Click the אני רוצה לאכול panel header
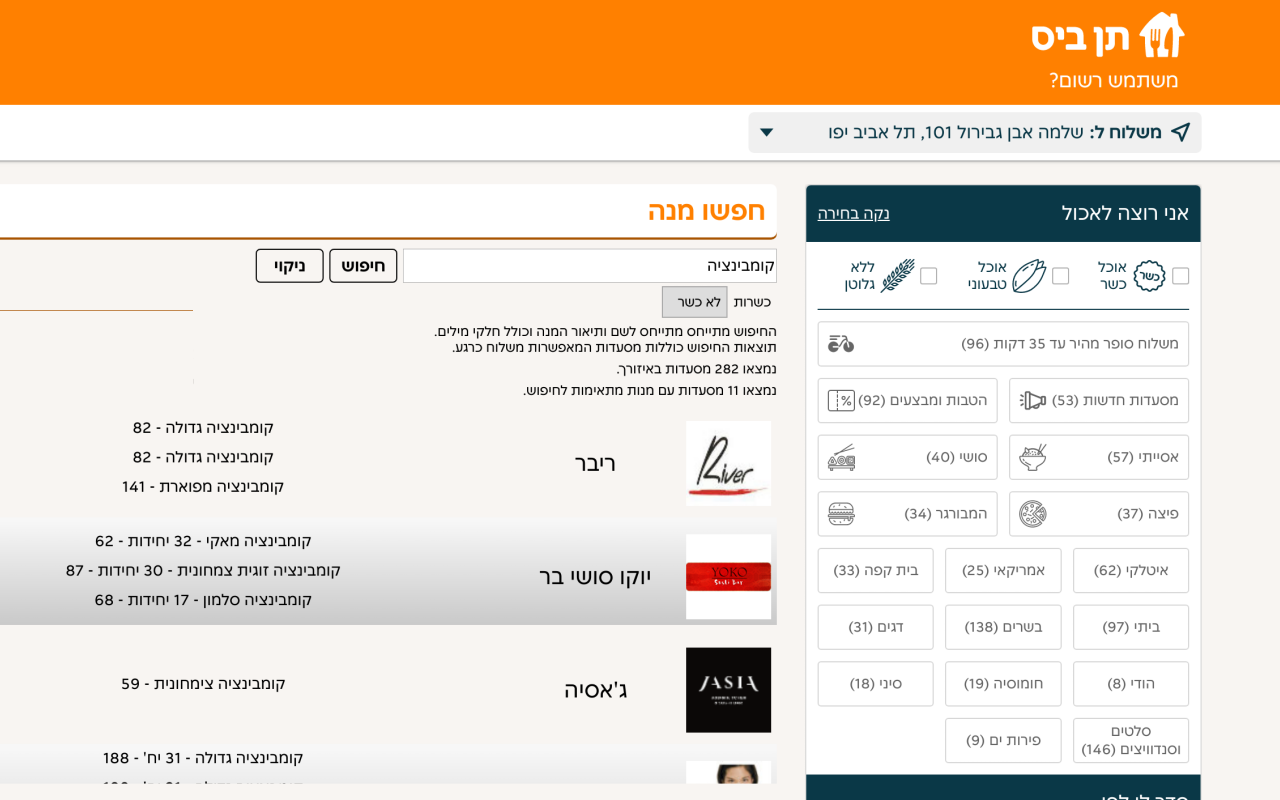The width and height of the screenshot is (1280, 800). tap(1003, 213)
